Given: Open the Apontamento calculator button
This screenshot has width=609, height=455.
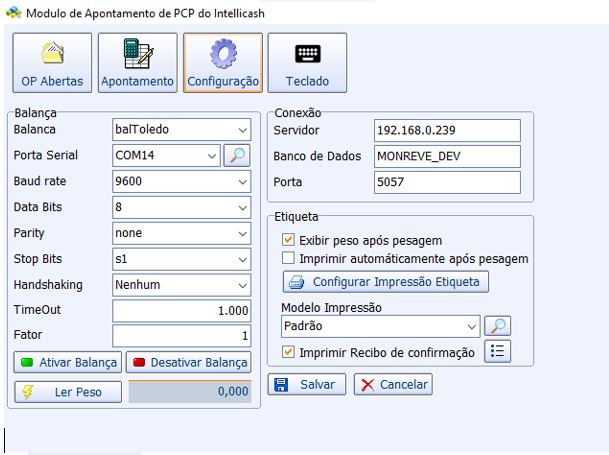Looking at the screenshot, I should [x=137, y=63].
